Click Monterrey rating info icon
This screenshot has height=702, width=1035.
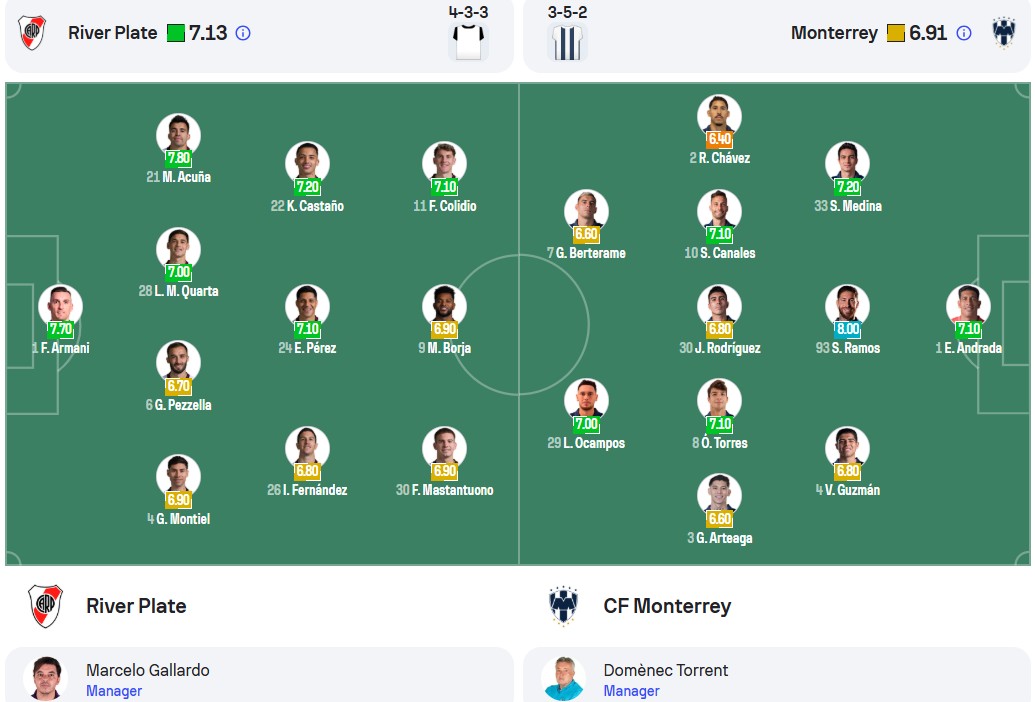point(964,33)
